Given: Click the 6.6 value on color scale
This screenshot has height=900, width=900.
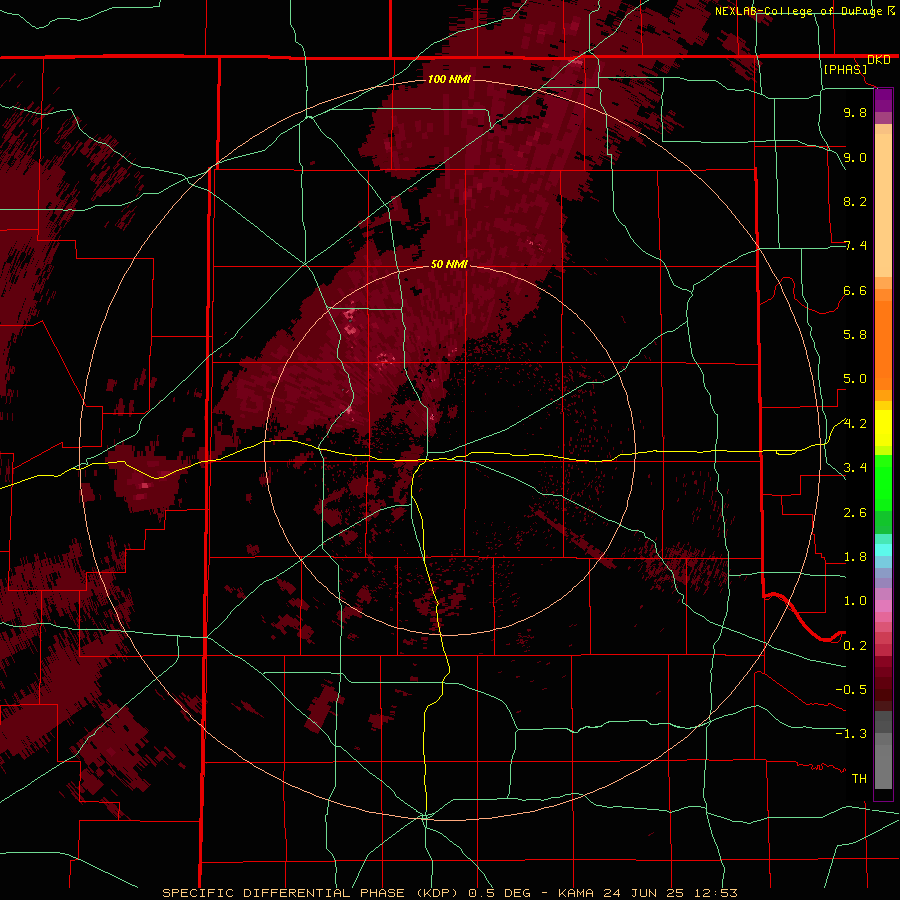Looking at the screenshot, I should (855, 290).
